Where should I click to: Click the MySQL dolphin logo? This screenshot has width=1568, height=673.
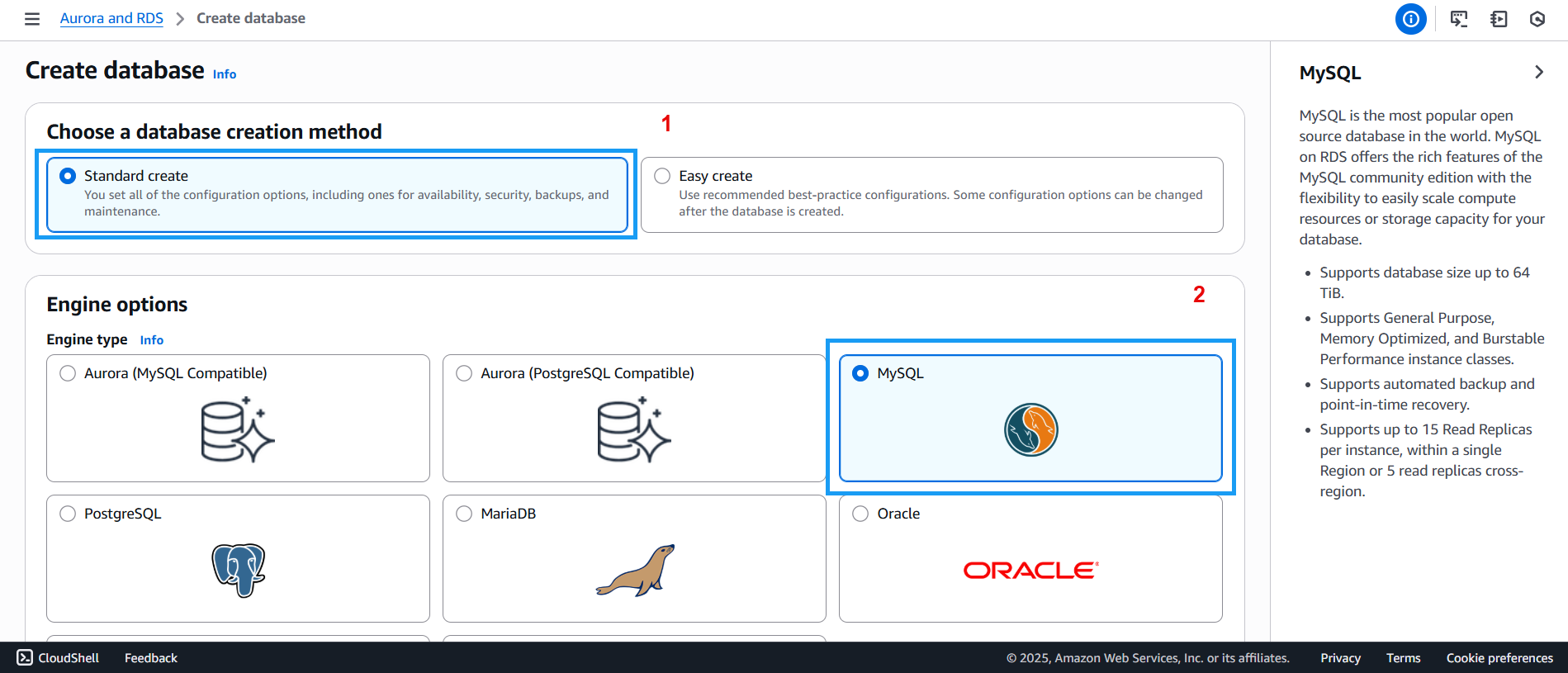tap(1030, 429)
